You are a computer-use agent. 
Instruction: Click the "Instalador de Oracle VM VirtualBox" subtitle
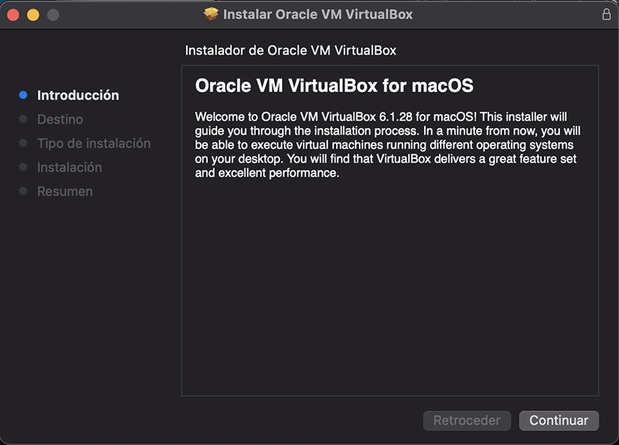point(292,50)
